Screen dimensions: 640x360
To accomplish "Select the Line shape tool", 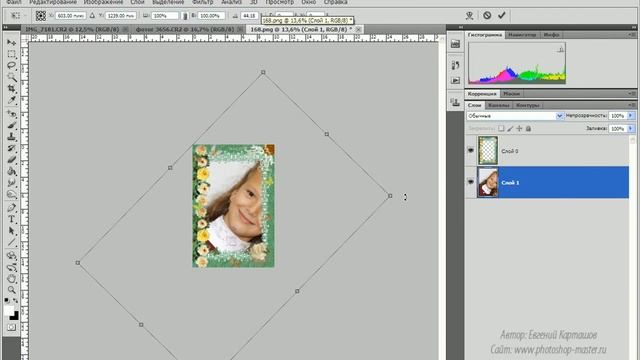I will click(11, 242).
